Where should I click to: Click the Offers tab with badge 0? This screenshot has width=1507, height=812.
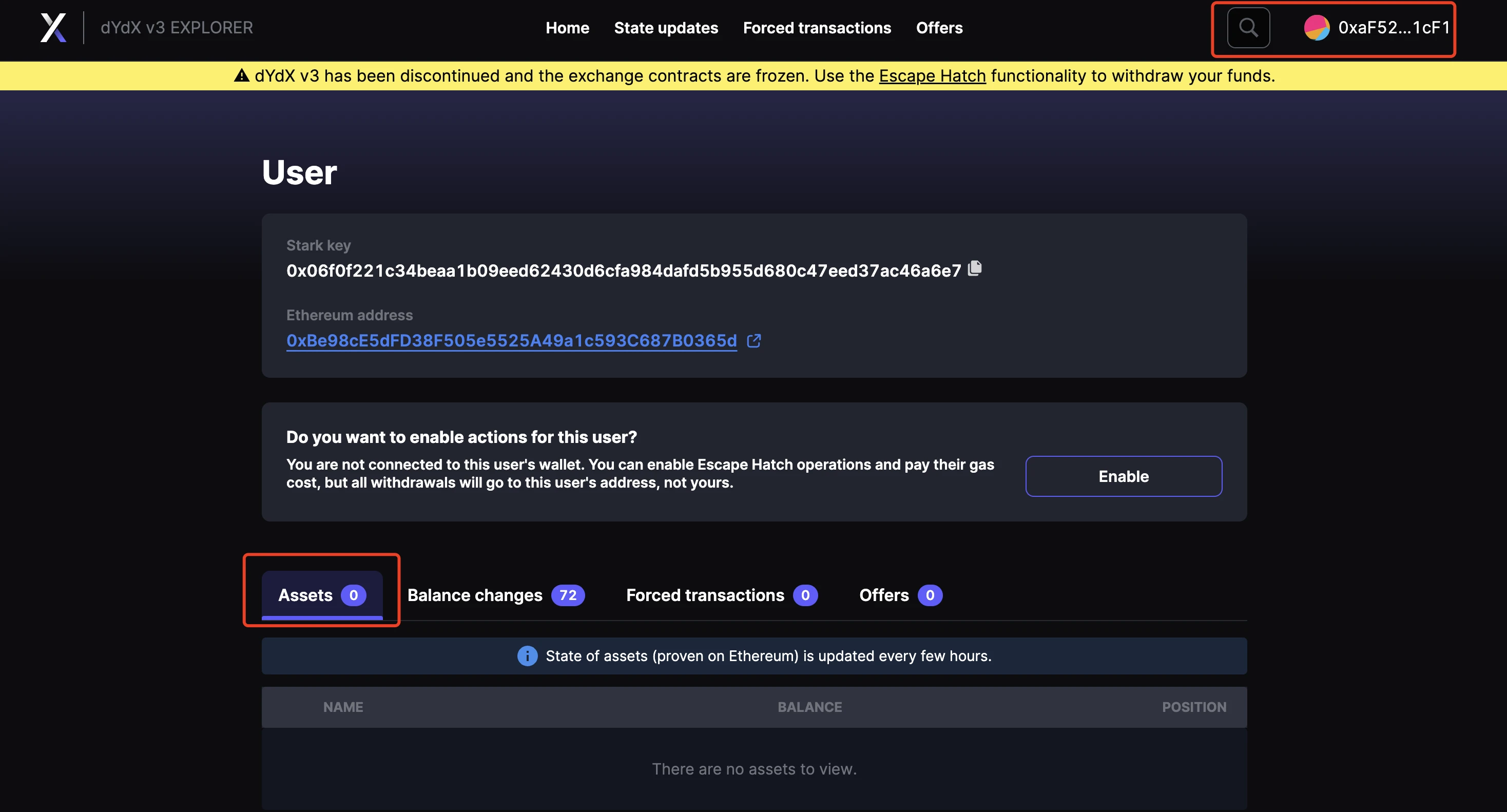[x=897, y=594]
